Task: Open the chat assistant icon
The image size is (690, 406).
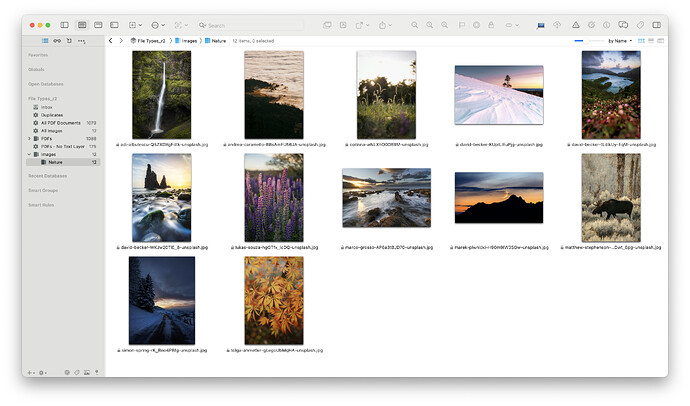Action: coord(623,24)
